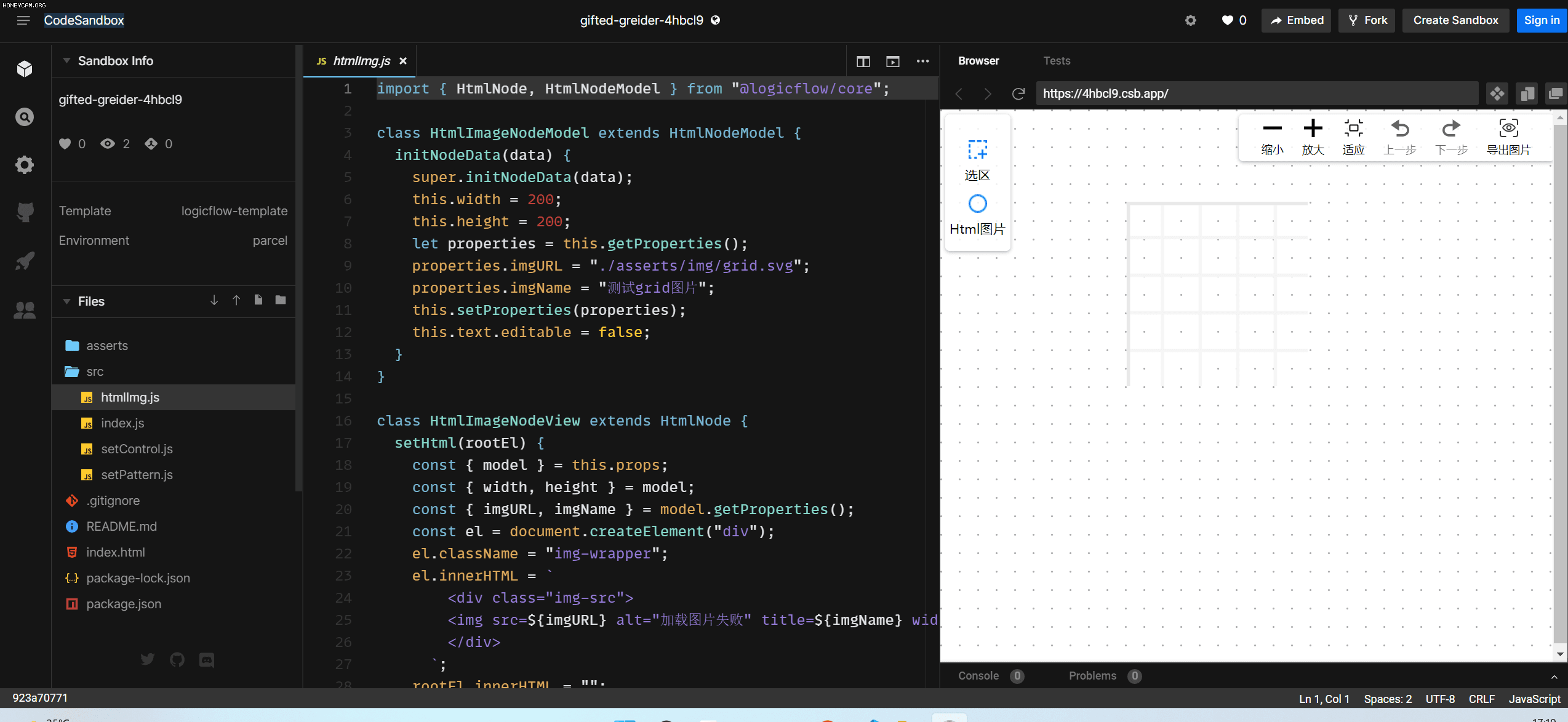Image resolution: width=1568 pixels, height=722 pixels.
Task: Select htmlImg.js in the file tree
Action: 174,397
